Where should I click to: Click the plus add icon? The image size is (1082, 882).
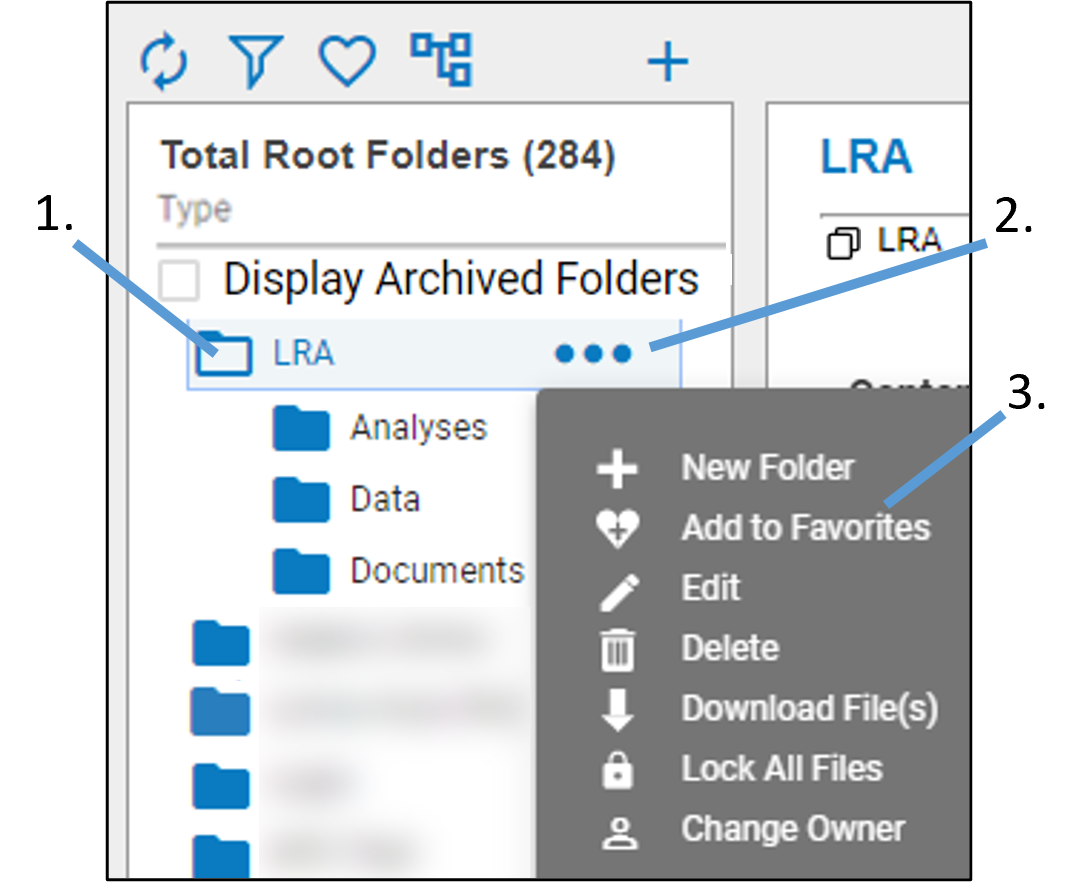pos(667,62)
